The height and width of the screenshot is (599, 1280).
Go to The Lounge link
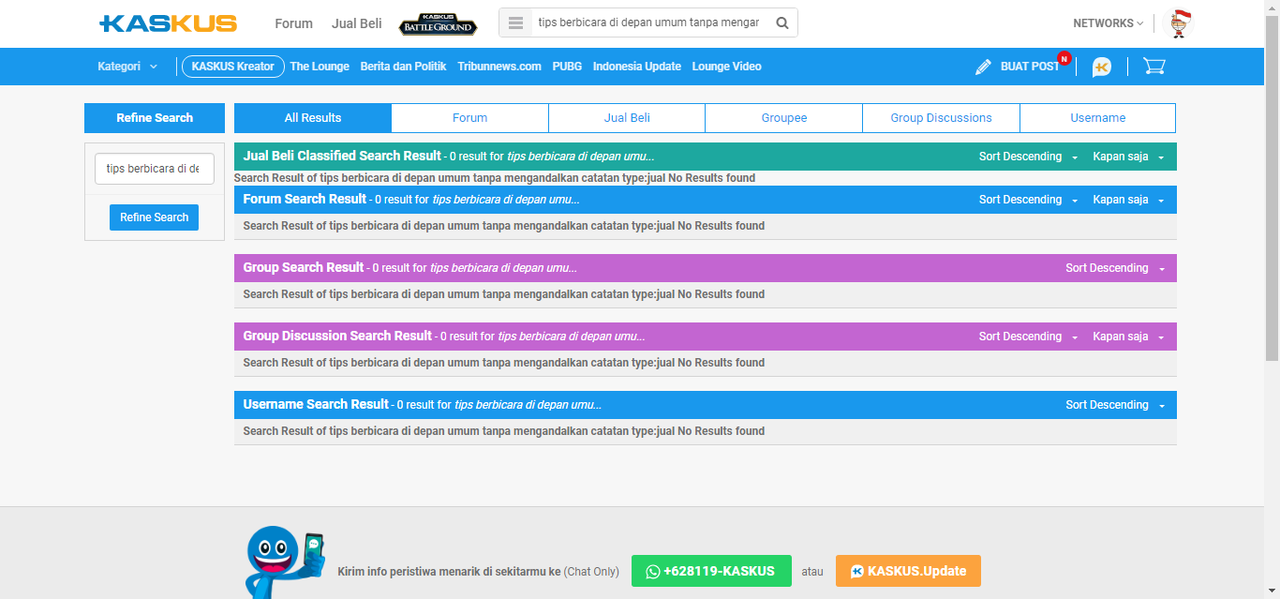coord(320,67)
